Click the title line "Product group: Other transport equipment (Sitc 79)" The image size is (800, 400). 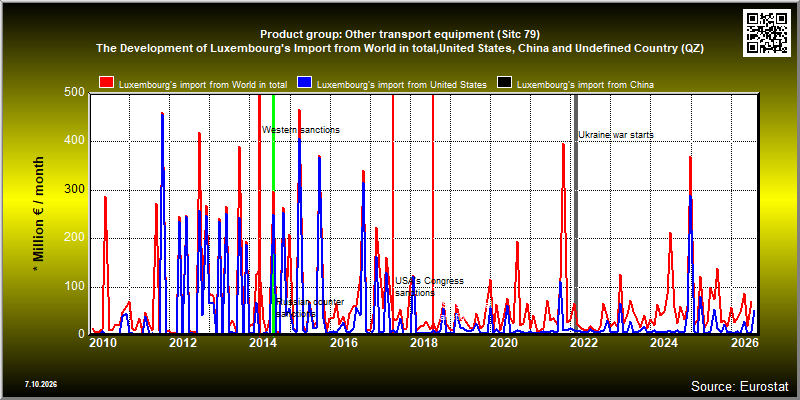pos(400,34)
